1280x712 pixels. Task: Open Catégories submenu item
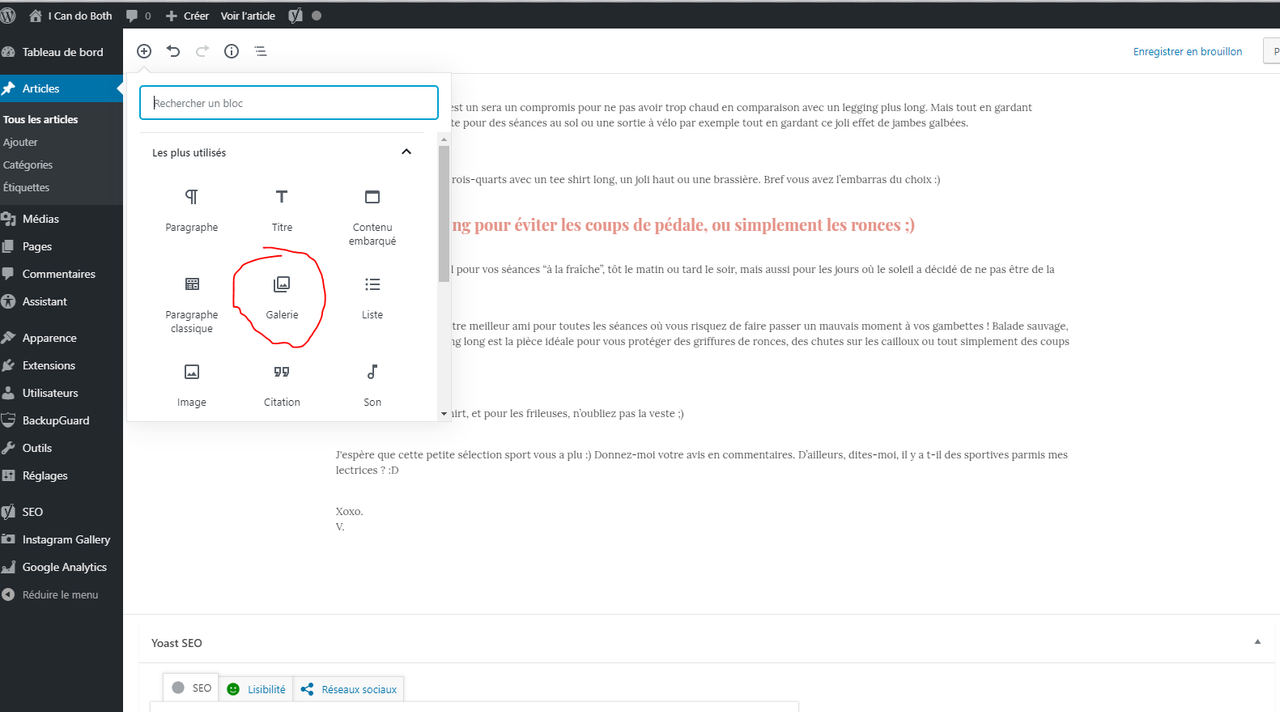point(28,165)
